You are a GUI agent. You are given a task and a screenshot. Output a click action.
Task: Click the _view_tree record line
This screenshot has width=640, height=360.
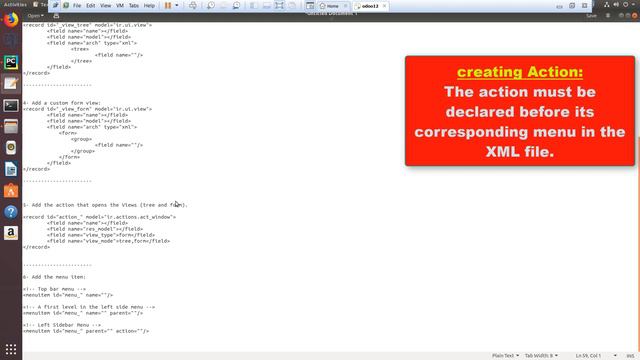(87, 25)
